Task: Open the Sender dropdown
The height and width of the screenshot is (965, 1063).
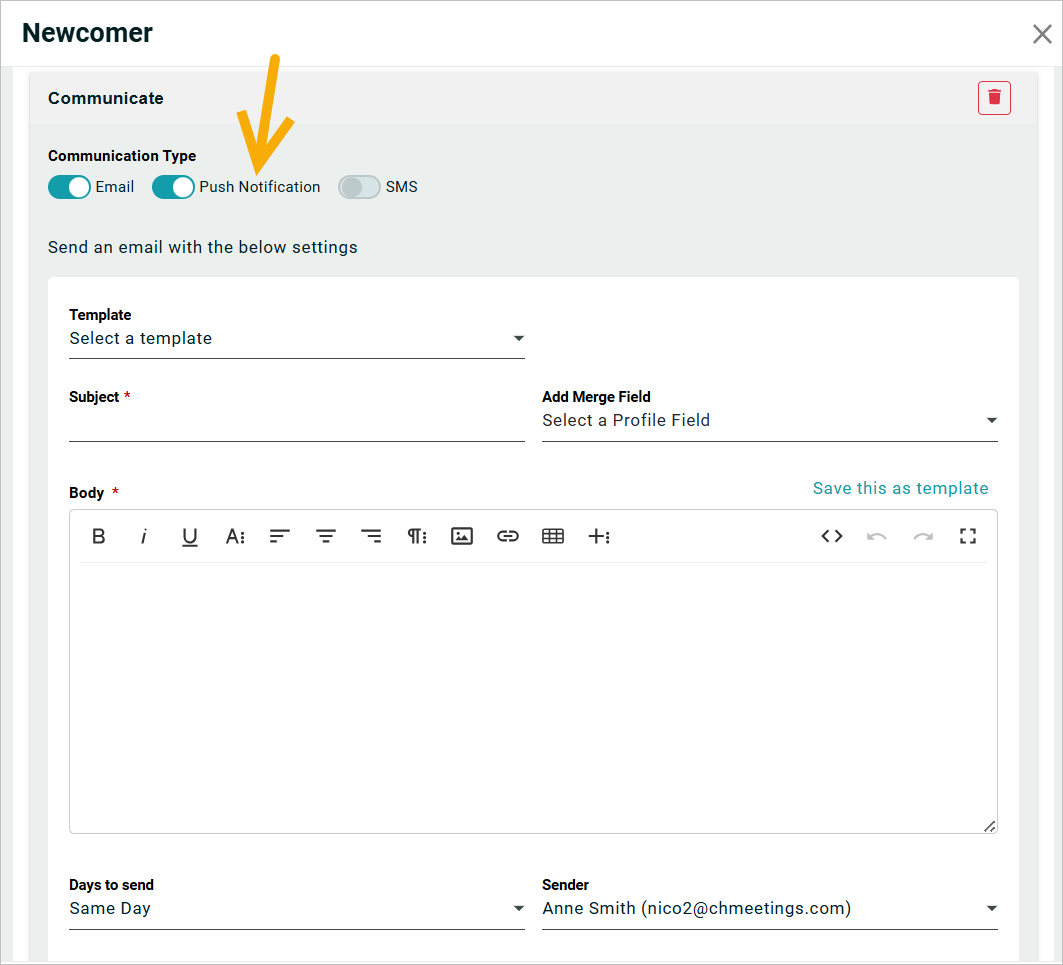Action: pyautogui.click(x=769, y=909)
